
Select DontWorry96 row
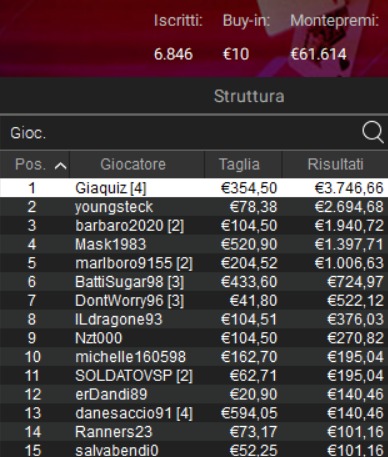pos(194,301)
